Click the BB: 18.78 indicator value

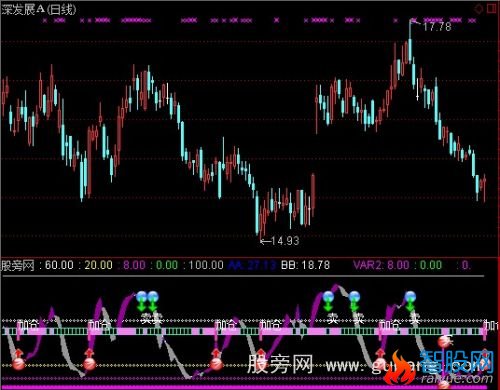(305, 265)
